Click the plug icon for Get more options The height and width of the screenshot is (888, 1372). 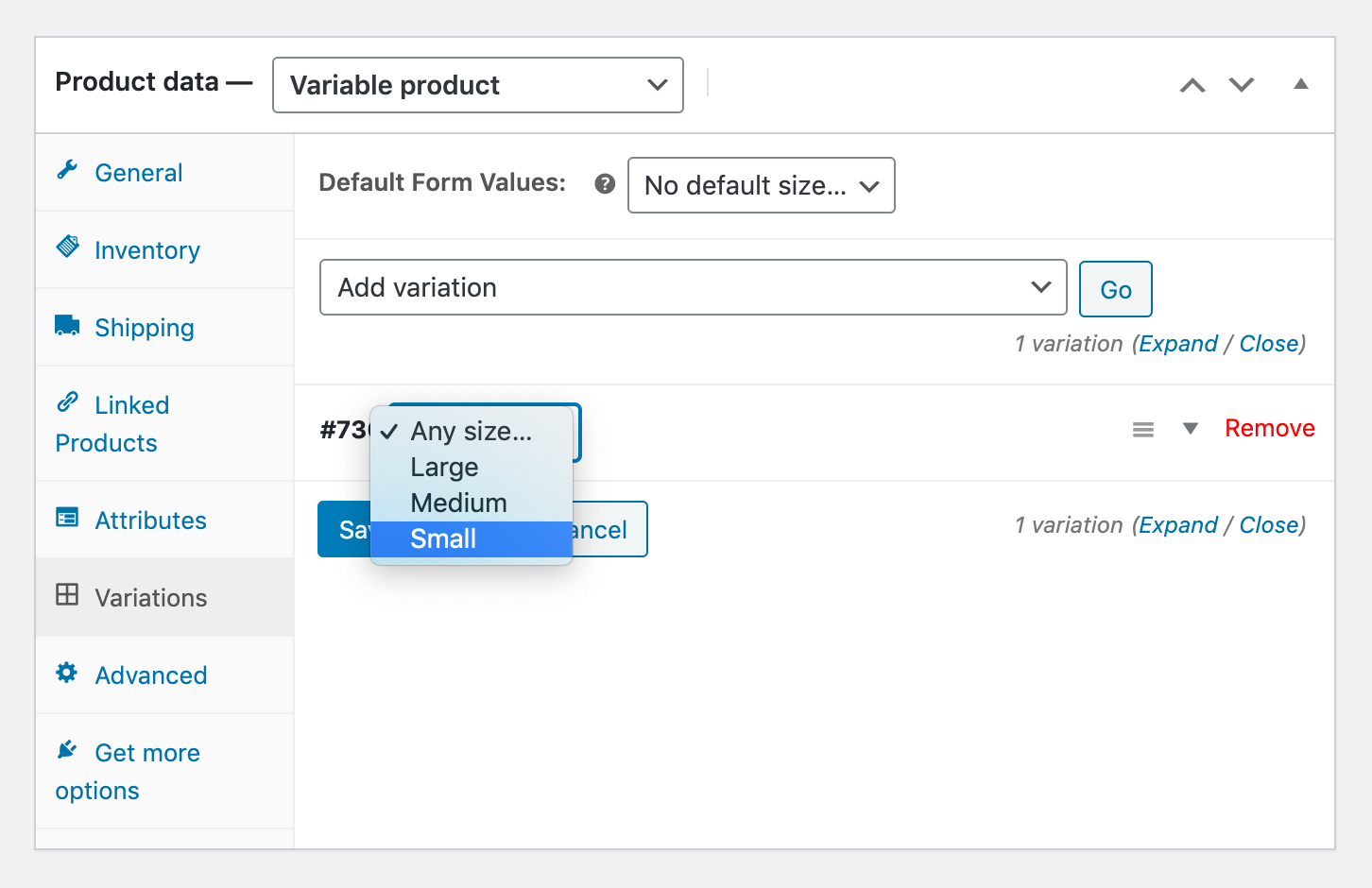click(67, 750)
